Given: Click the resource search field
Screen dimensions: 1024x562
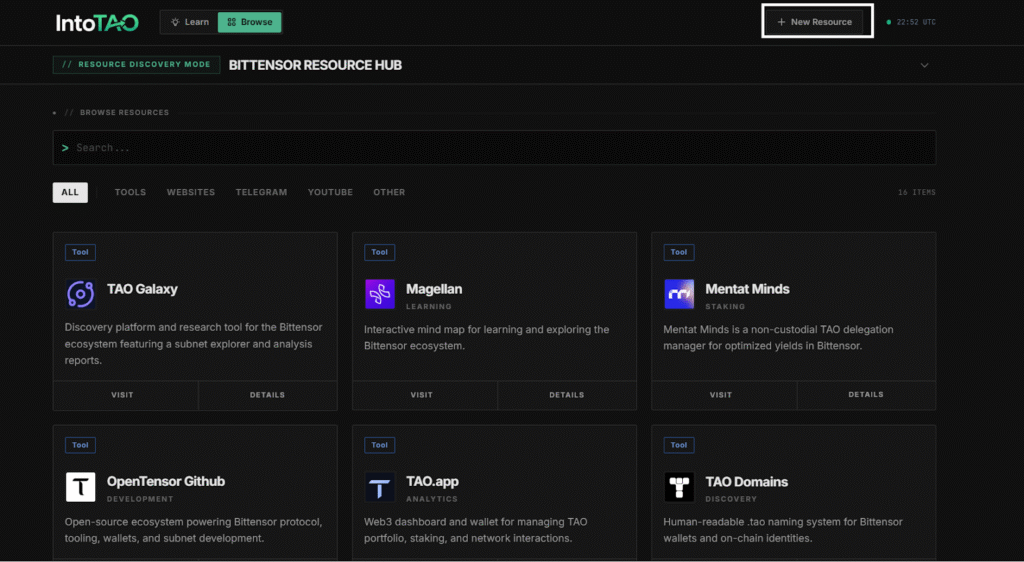Looking at the screenshot, I should (x=495, y=148).
